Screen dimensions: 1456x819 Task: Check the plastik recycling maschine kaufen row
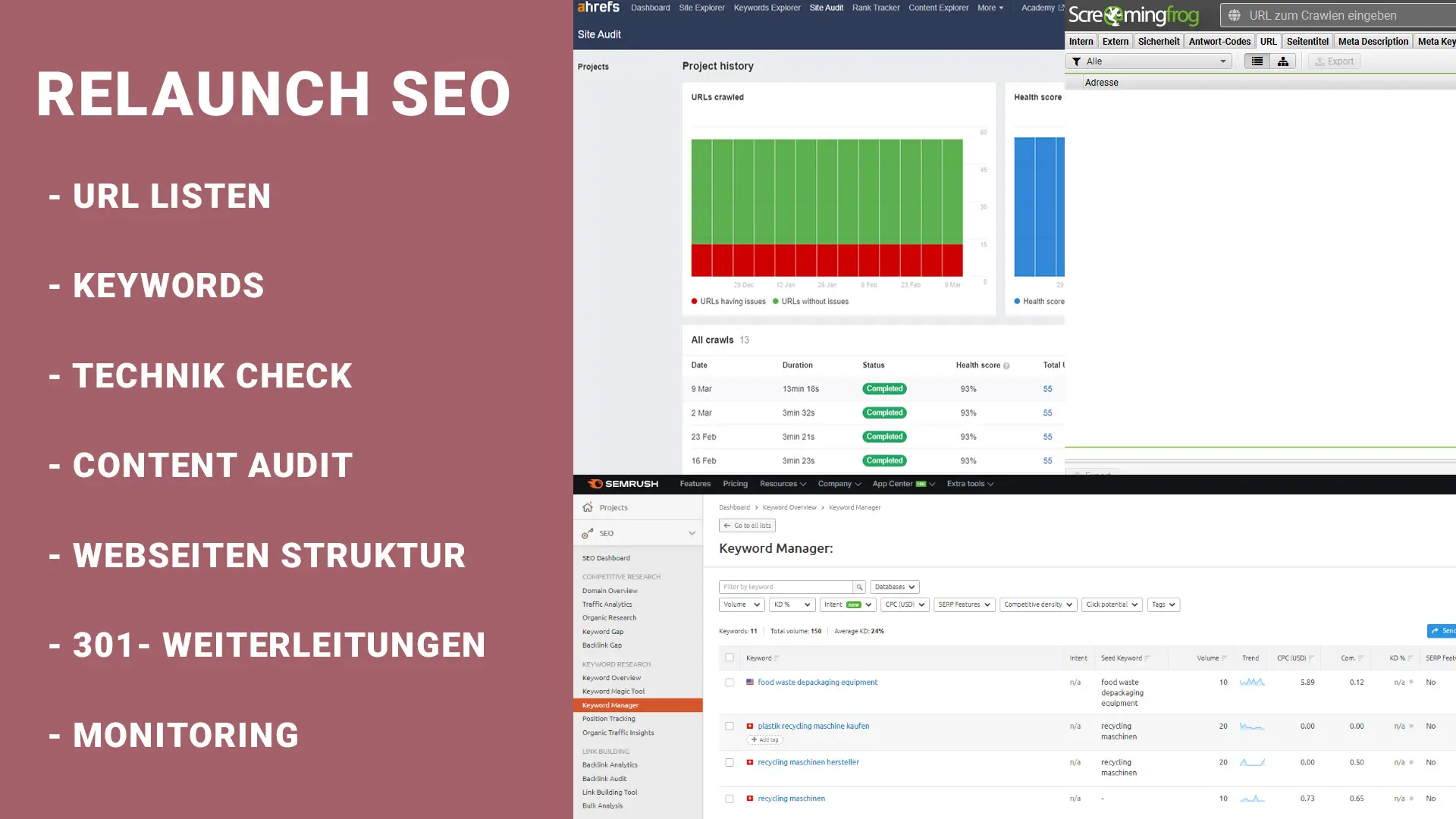click(730, 726)
